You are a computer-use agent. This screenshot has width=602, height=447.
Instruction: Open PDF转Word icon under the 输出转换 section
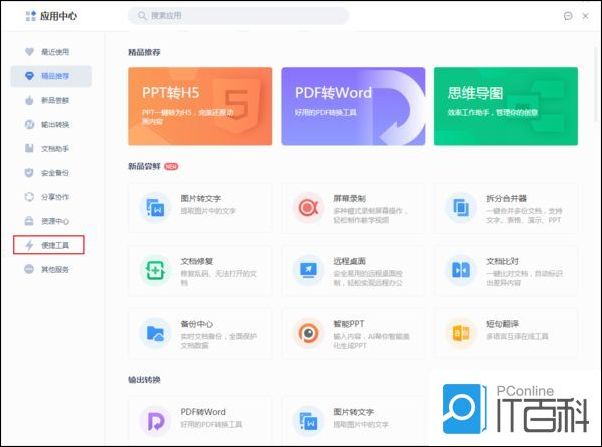pyautogui.click(x=155, y=421)
